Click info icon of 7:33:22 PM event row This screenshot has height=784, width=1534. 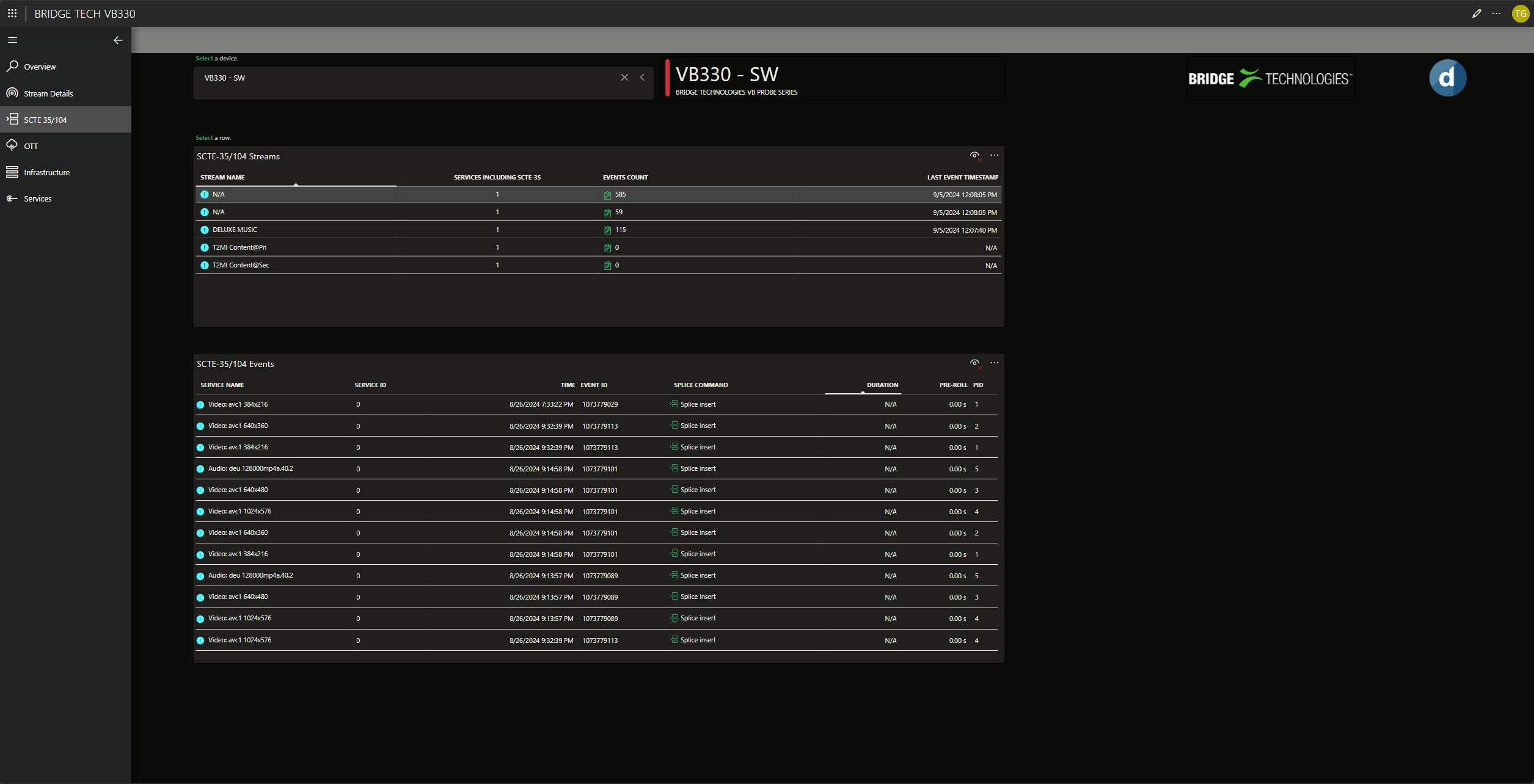tap(200, 405)
